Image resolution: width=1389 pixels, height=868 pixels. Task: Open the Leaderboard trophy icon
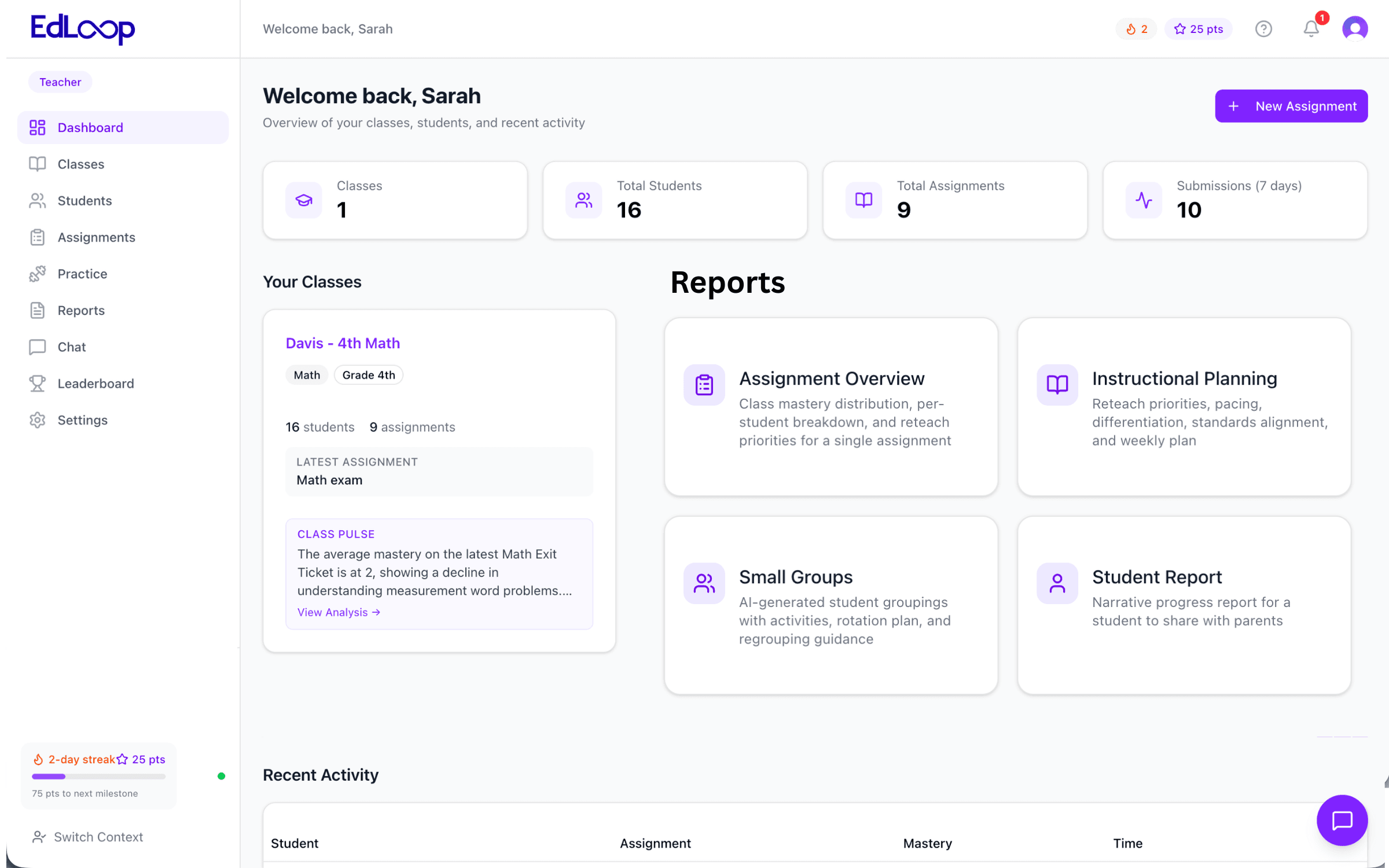[x=37, y=383]
